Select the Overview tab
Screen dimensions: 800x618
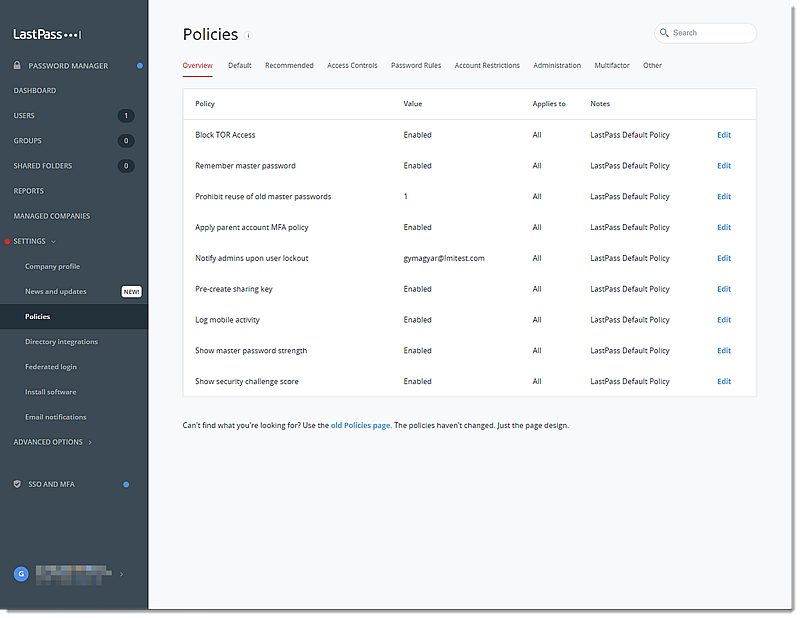click(x=197, y=65)
